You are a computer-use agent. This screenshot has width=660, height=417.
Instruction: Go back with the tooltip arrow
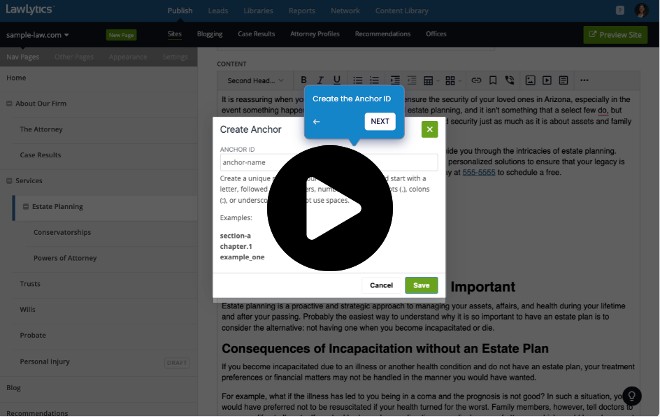pos(317,122)
